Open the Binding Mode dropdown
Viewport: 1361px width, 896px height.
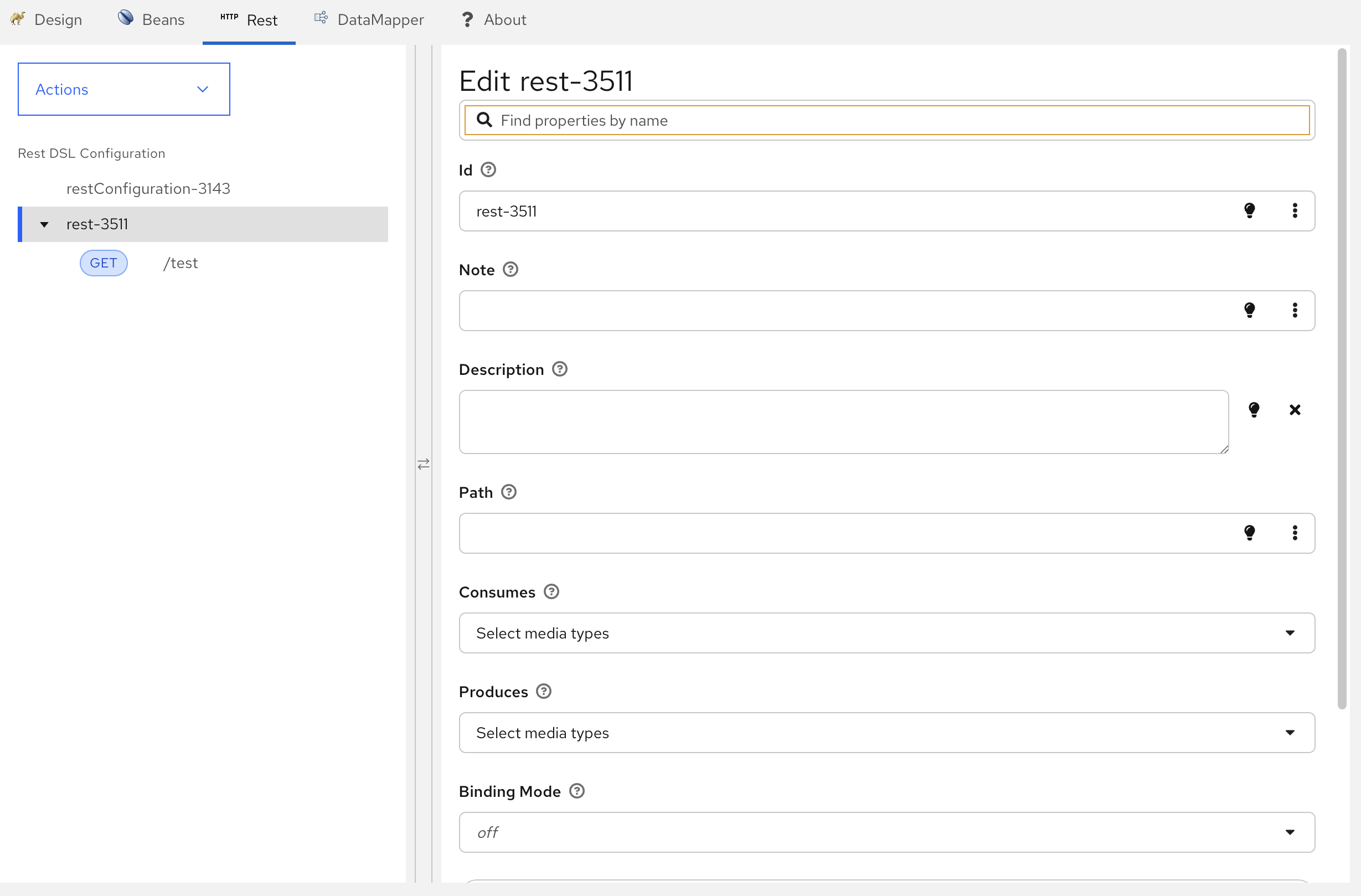coord(887,832)
